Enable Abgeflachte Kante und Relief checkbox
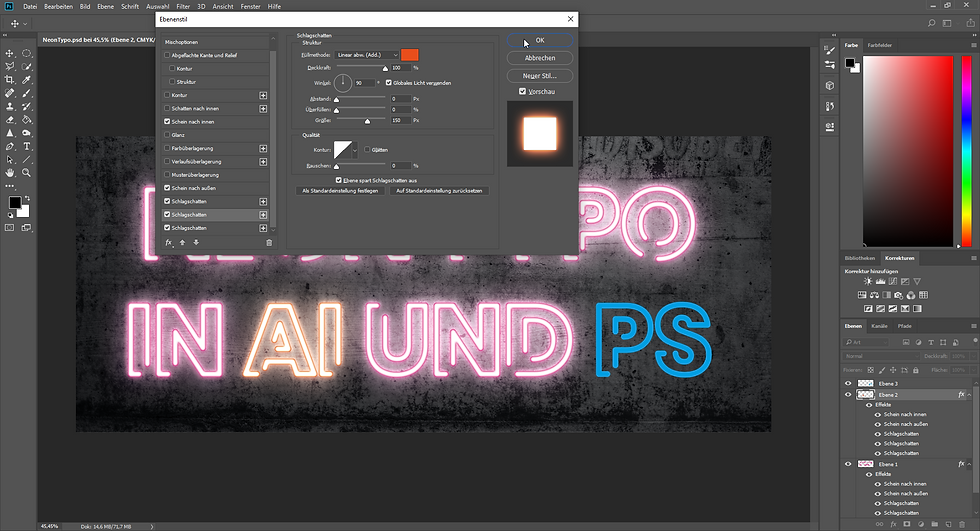The image size is (980, 531). pos(167,55)
